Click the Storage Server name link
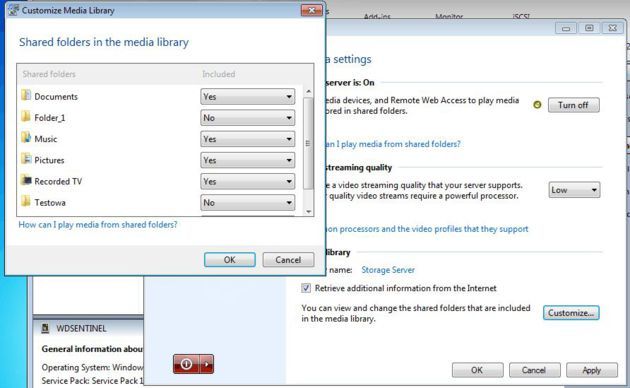630x388 pixels. [388, 270]
